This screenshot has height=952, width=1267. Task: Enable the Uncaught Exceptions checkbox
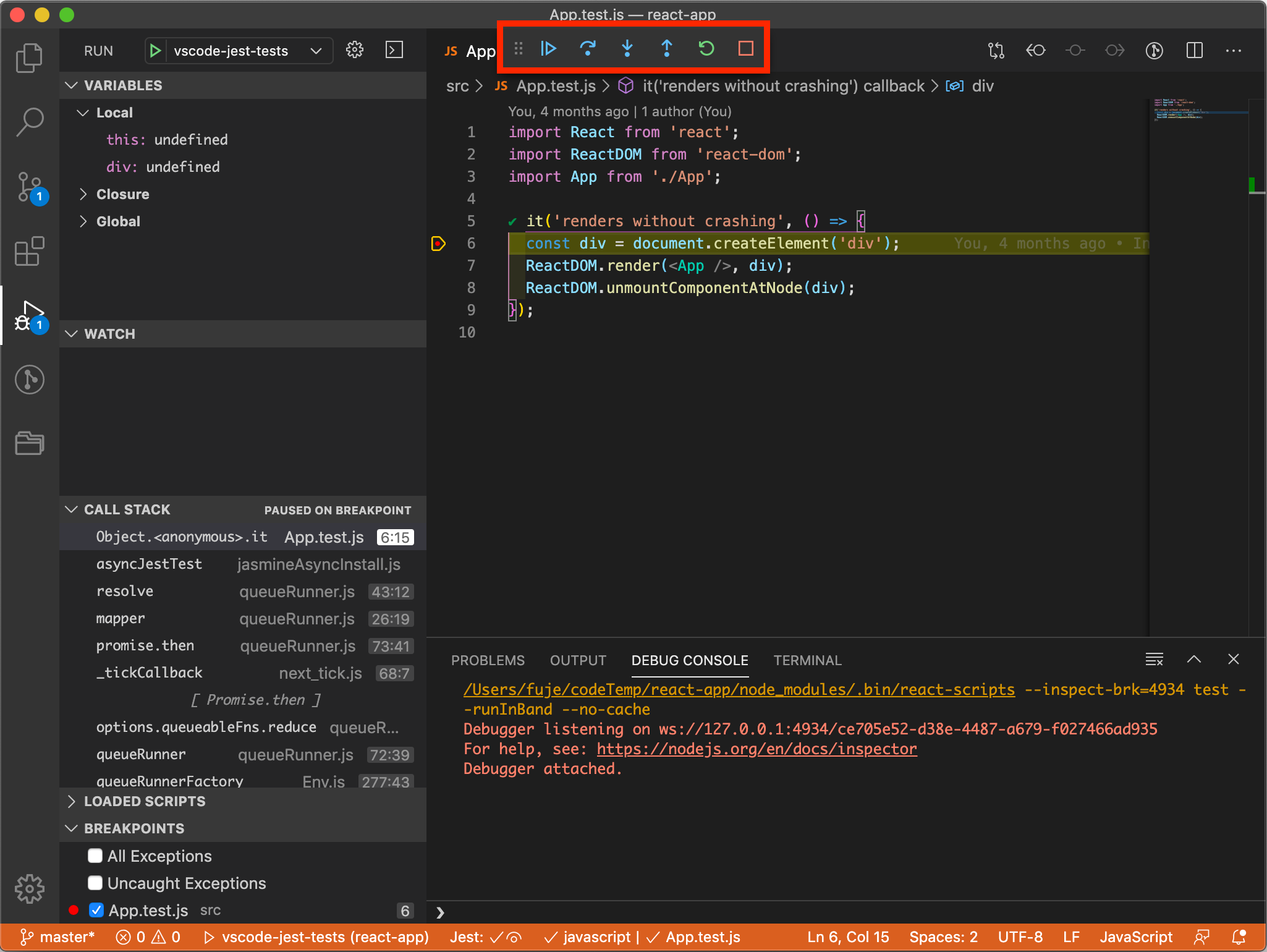coord(95,883)
